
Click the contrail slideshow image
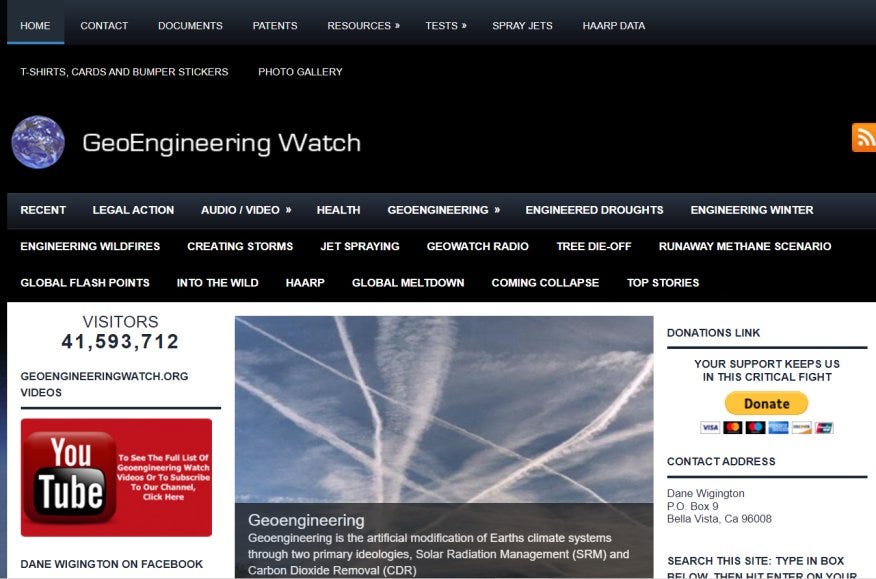coord(444,410)
